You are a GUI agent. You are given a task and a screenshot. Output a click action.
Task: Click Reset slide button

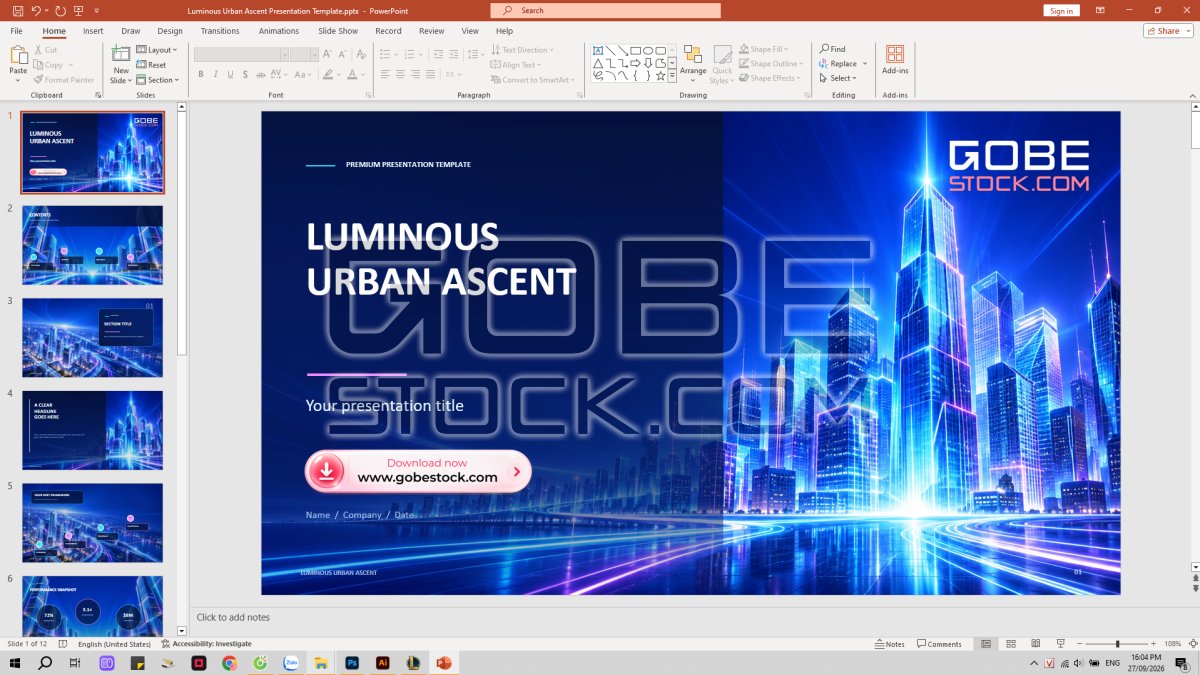click(x=151, y=65)
